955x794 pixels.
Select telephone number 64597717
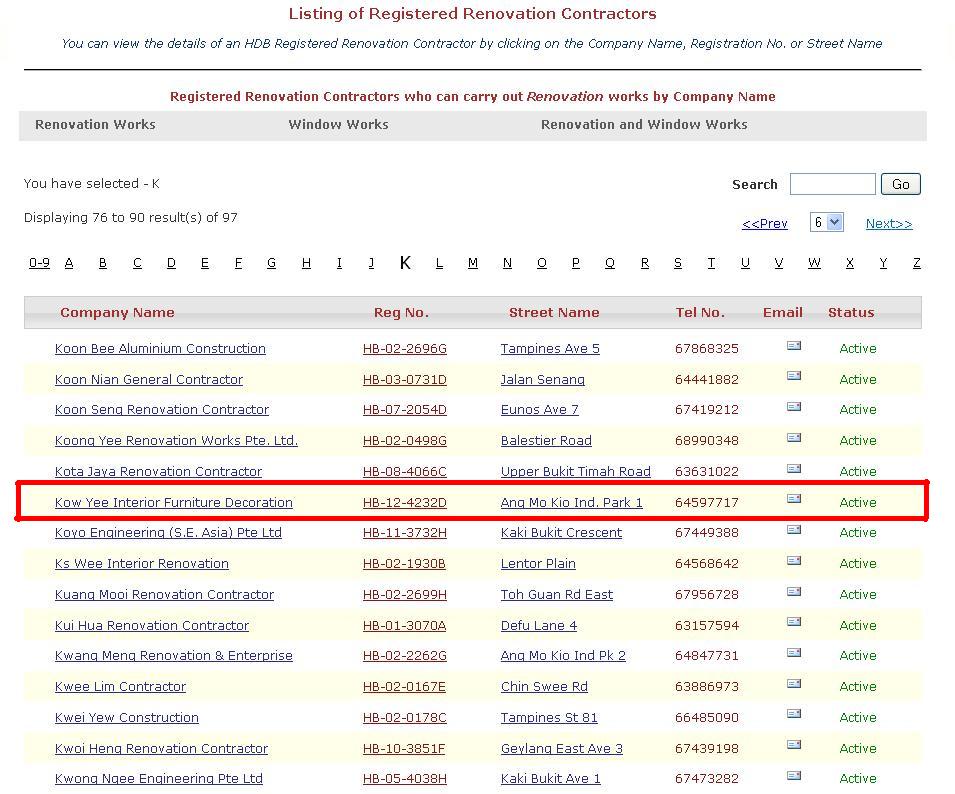(x=707, y=503)
